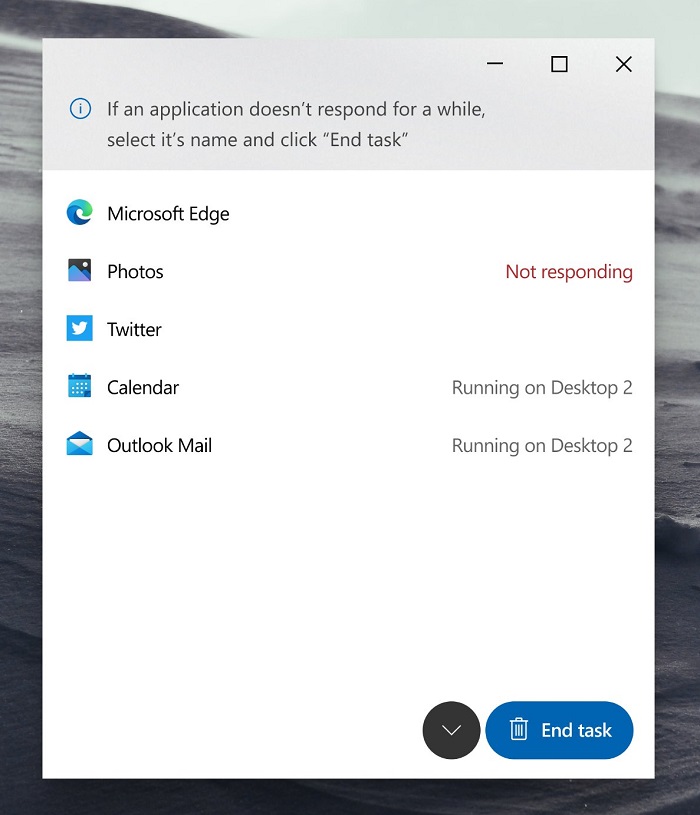Close the task manager window

pyautogui.click(x=623, y=64)
